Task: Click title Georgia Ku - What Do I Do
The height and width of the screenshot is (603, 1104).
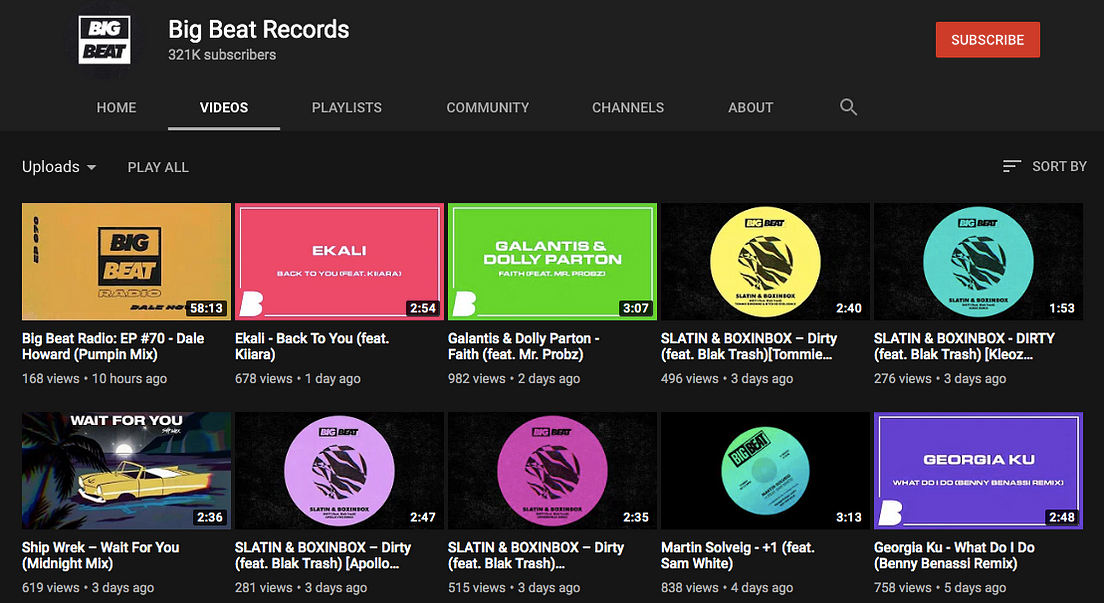Action: point(954,555)
